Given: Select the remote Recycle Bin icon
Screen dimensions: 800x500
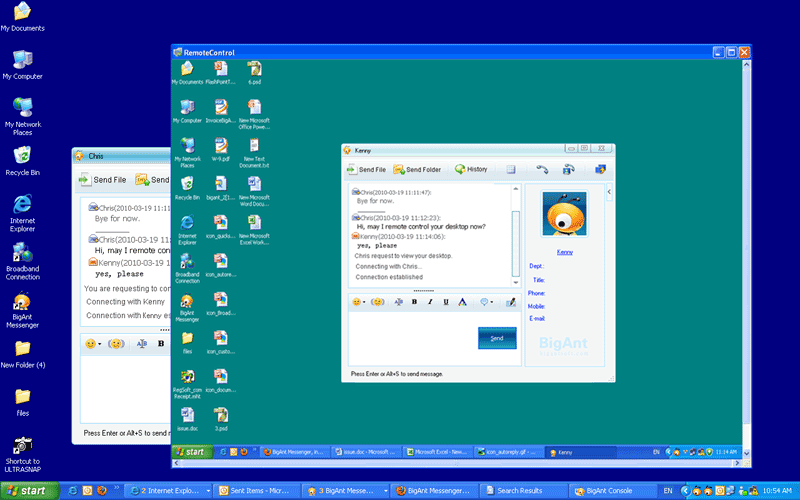Looking at the screenshot, I should (187, 188).
